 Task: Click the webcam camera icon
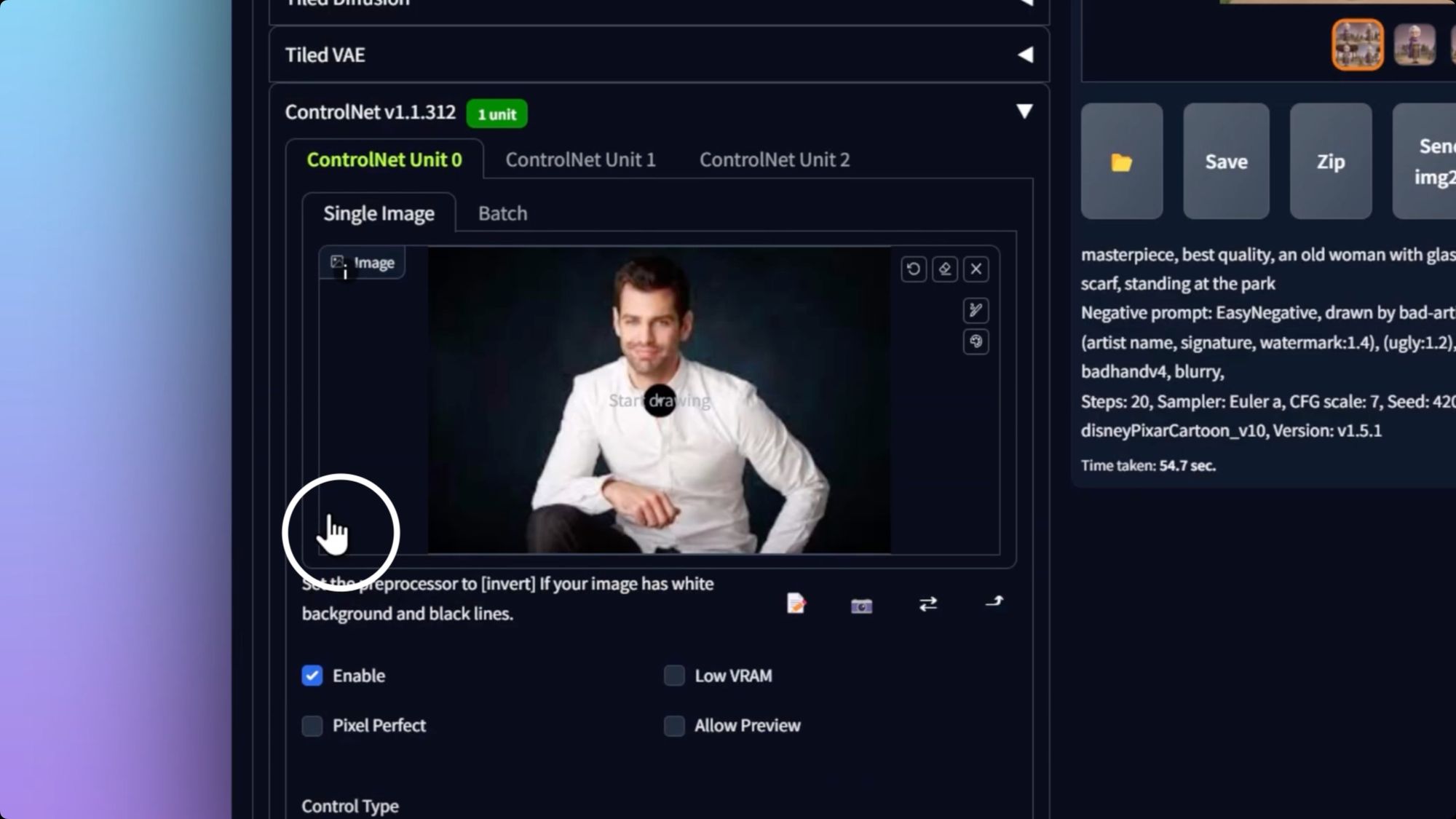click(x=861, y=605)
